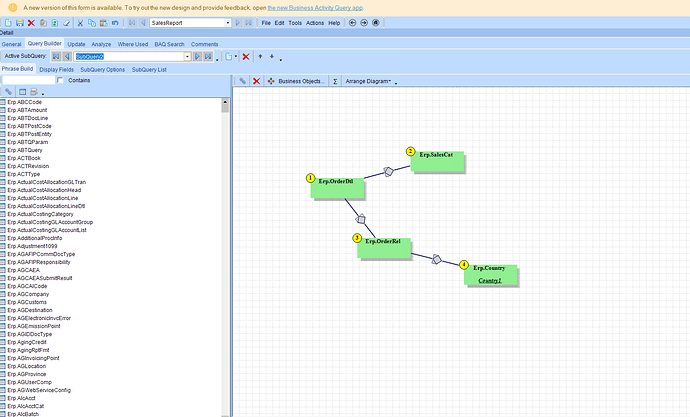Move subquery up with up arrow
690x417 pixels.
(260, 56)
